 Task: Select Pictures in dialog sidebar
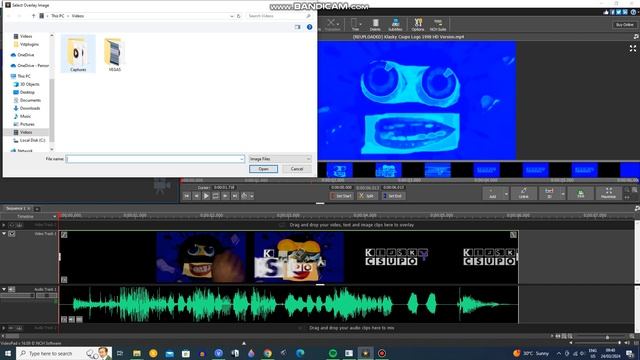24,124
